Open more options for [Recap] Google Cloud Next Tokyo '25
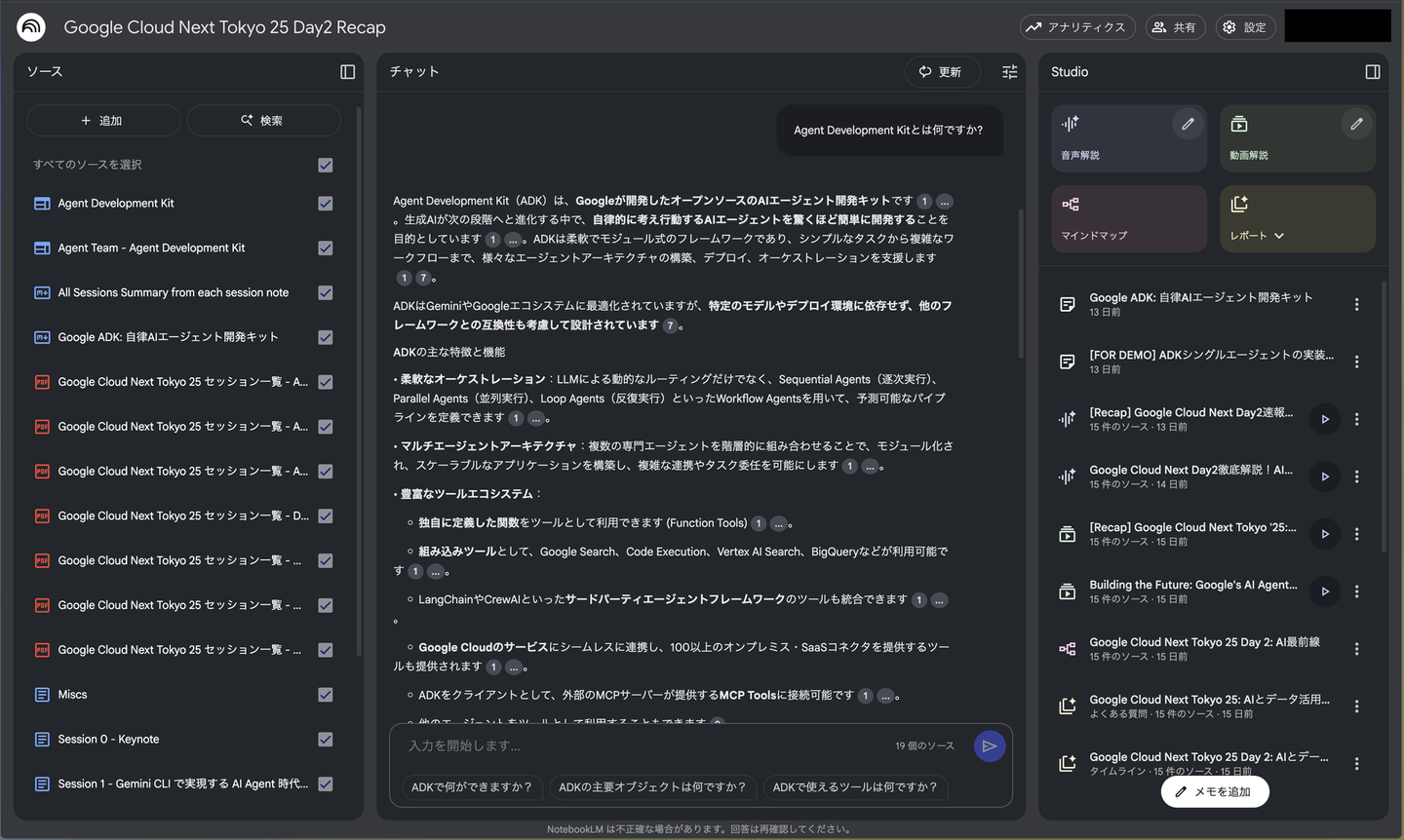This screenshot has height=840, width=1404. click(1356, 534)
